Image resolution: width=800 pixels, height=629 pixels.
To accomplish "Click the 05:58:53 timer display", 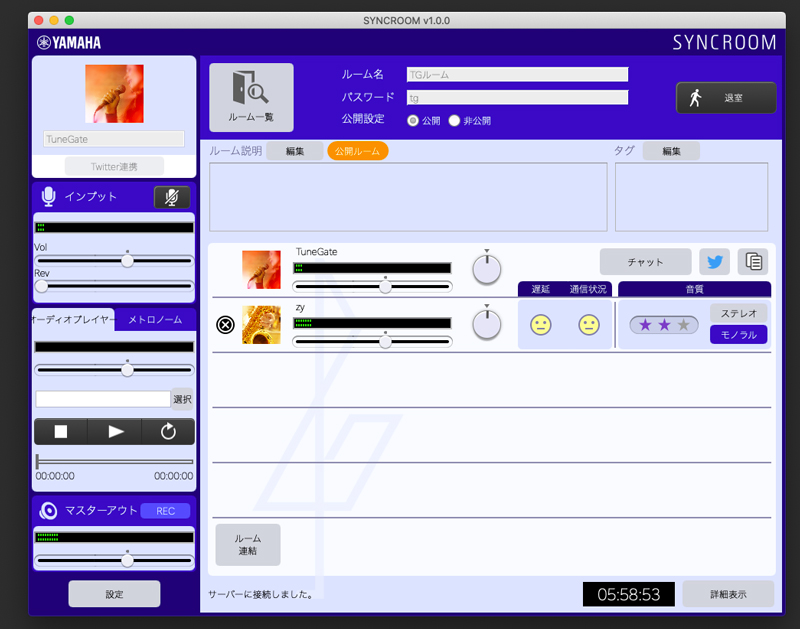I will click(629, 594).
